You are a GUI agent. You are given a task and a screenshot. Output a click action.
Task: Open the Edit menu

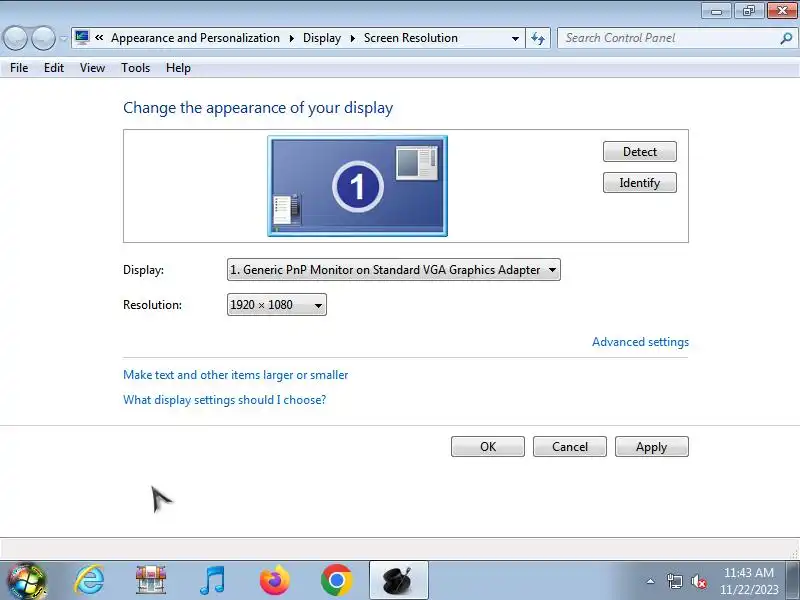pyautogui.click(x=54, y=68)
